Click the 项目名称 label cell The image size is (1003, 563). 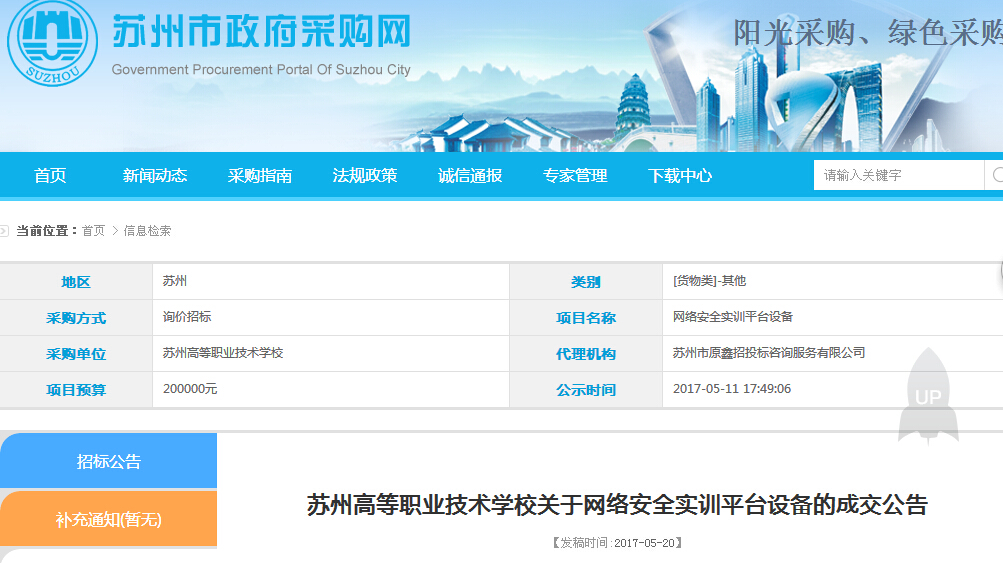point(586,317)
